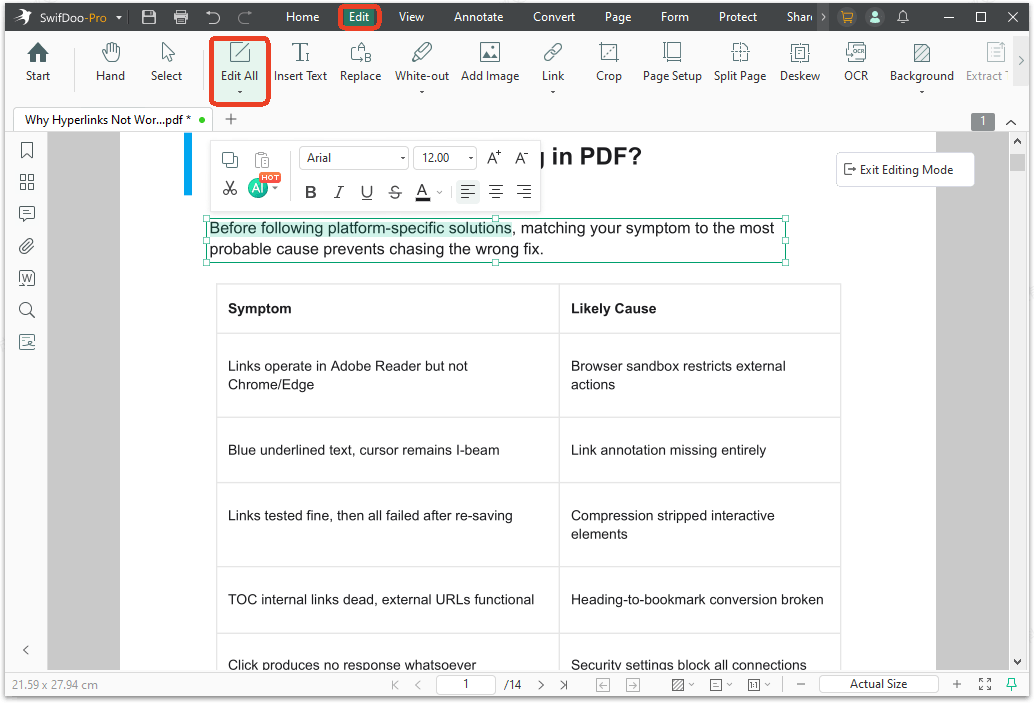
Task: Open the Convert tab
Action: tap(554, 17)
